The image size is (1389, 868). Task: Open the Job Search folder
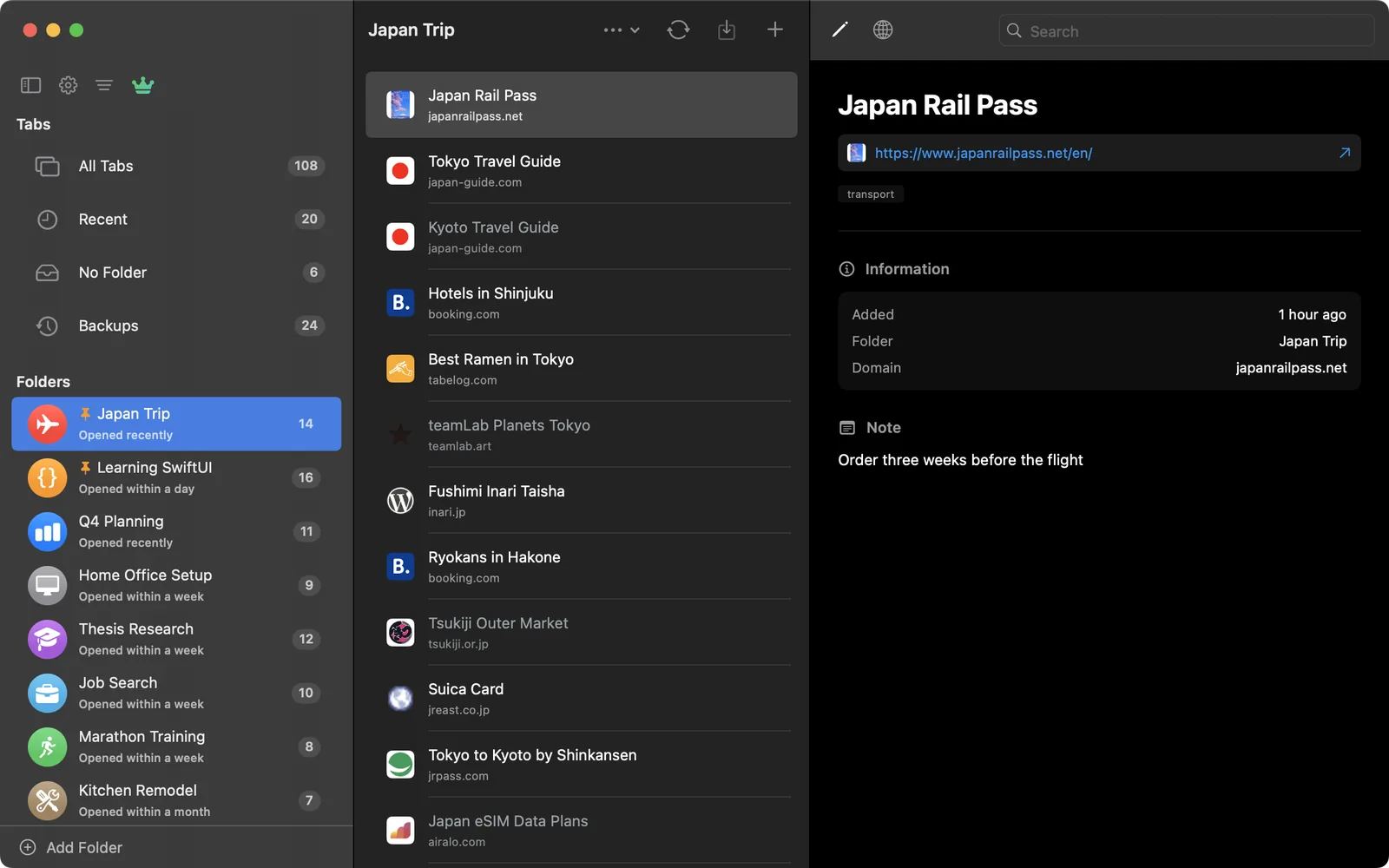pos(176,693)
